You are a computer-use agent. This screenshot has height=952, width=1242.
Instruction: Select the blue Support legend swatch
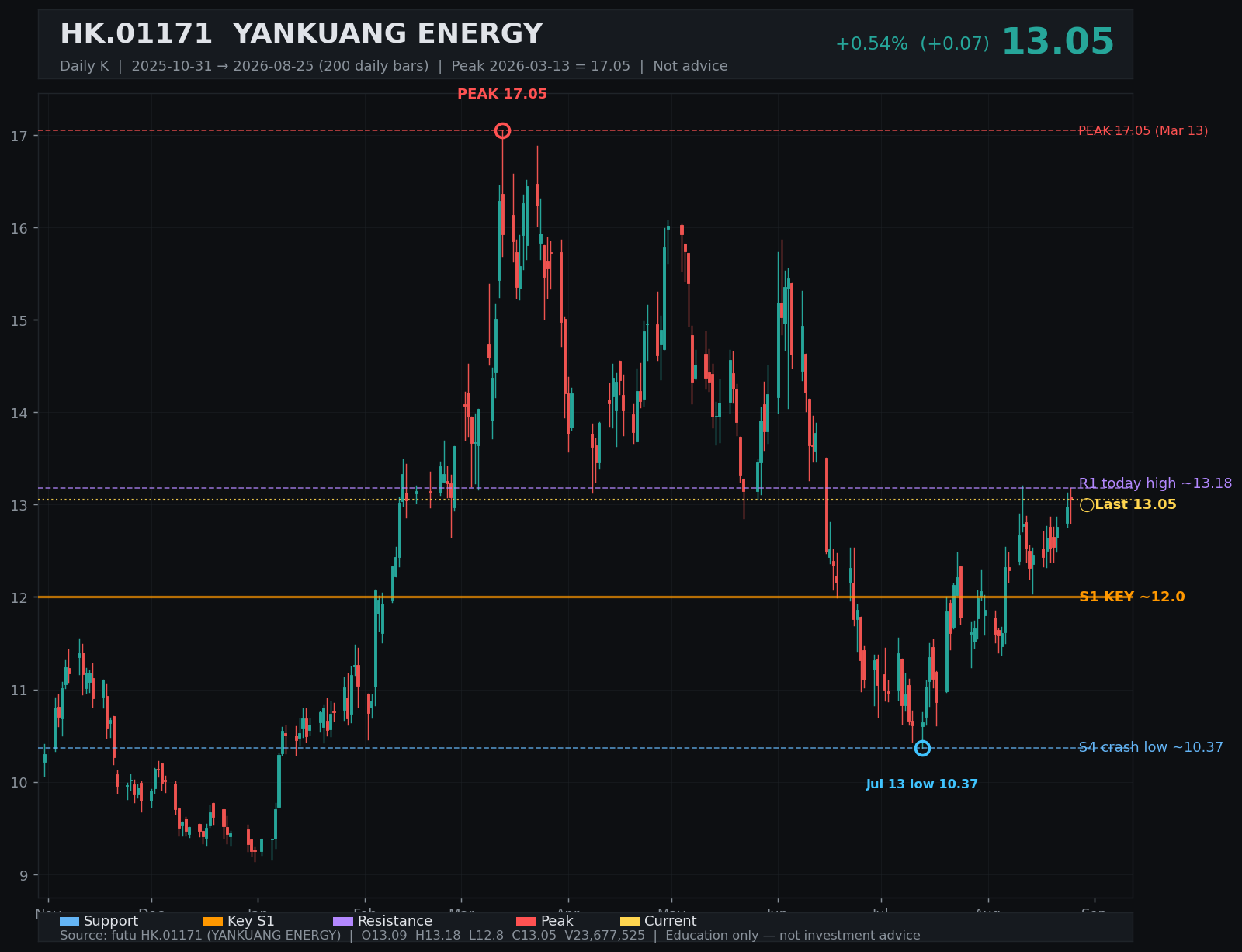(70, 921)
